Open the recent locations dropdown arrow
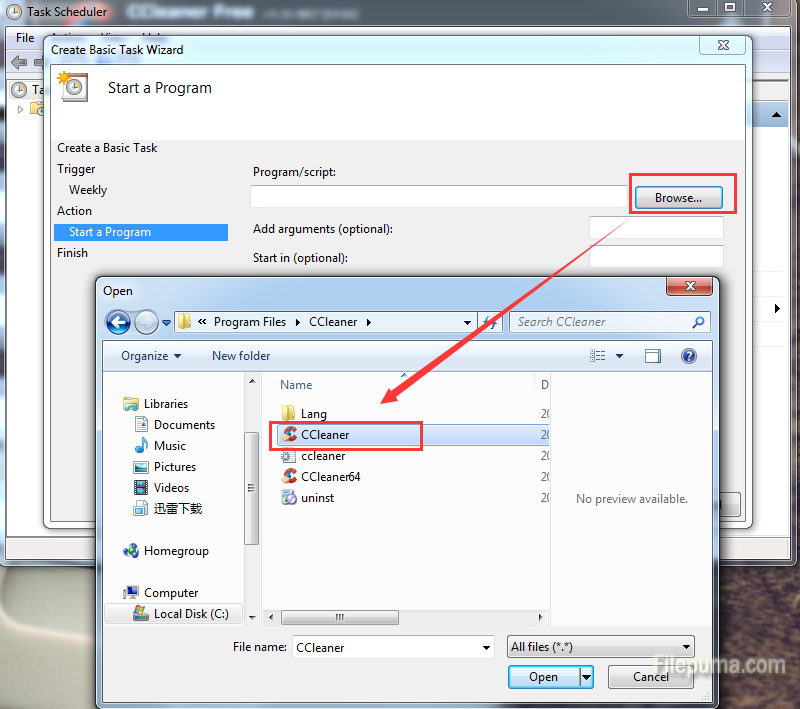Screen dimensions: 800x709 click(166, 323)
